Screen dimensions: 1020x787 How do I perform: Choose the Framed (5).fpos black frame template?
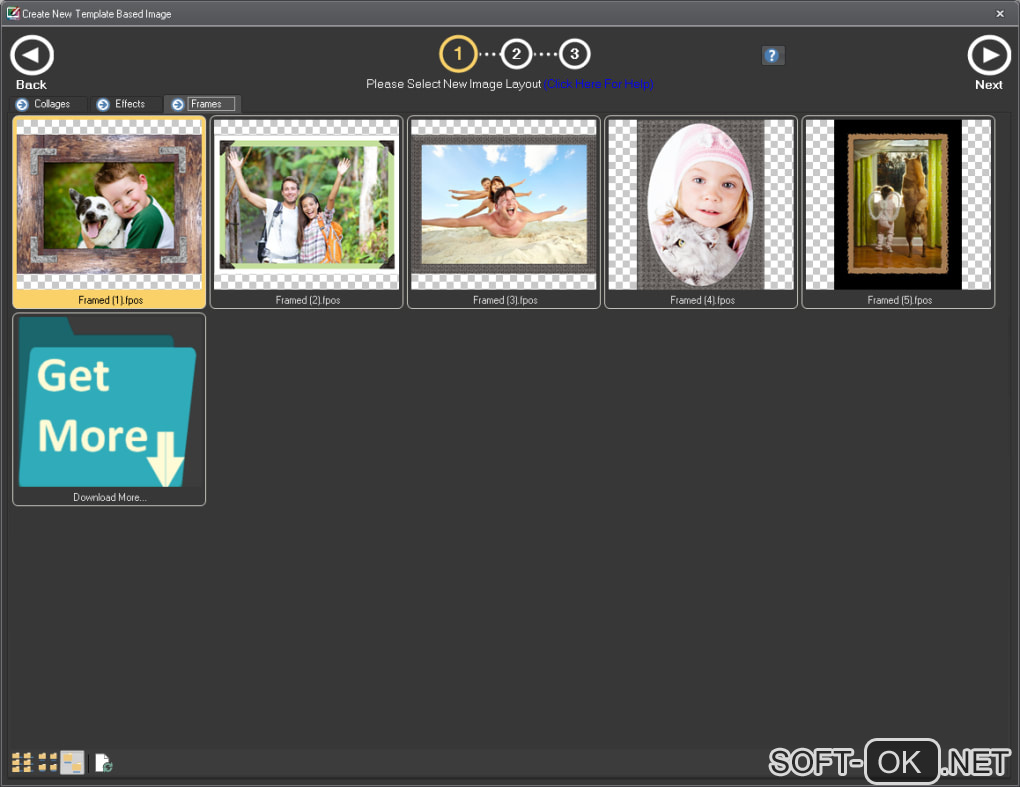[x=898, y=212]
